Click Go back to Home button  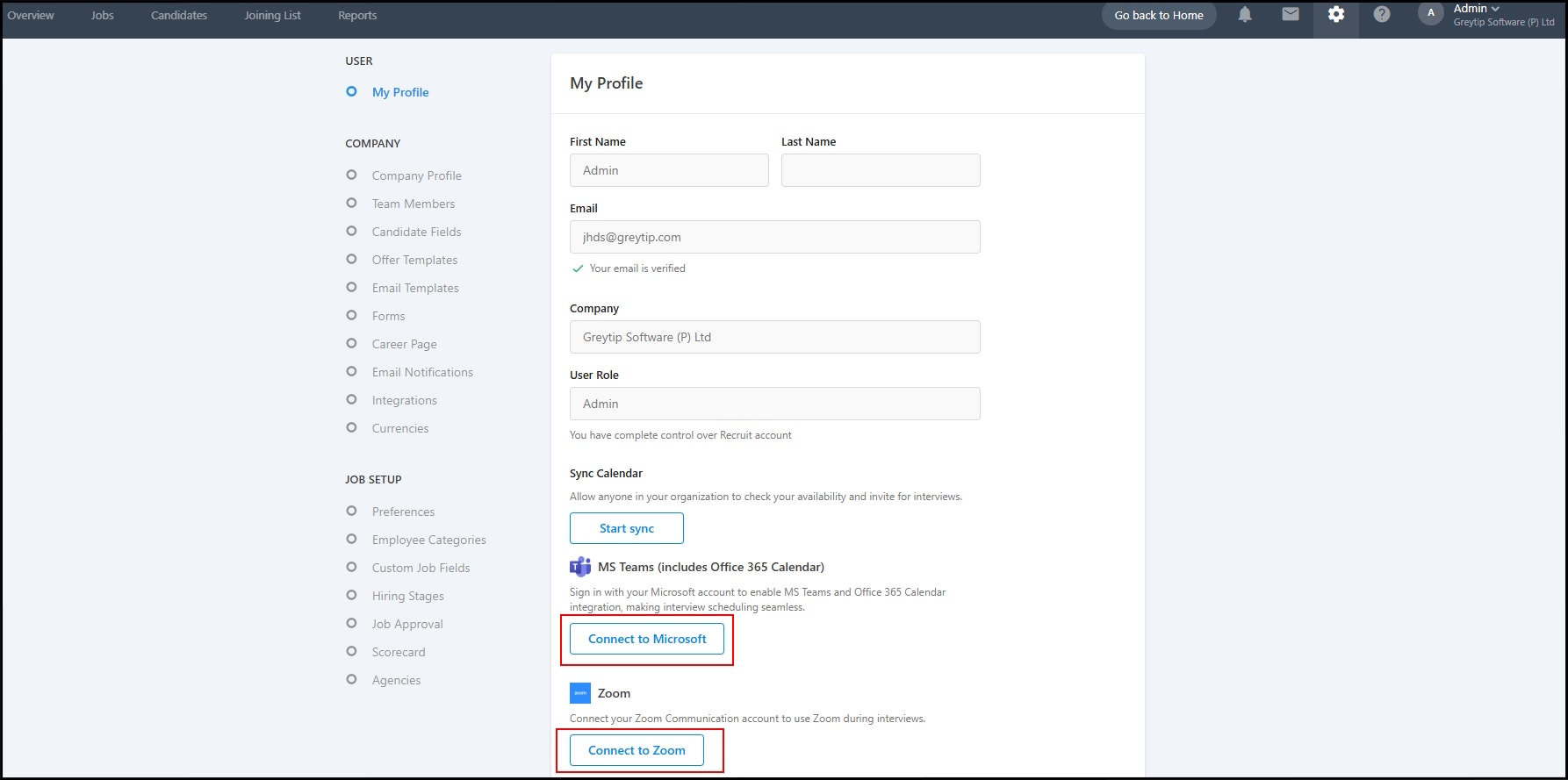tap(1159, 15)
